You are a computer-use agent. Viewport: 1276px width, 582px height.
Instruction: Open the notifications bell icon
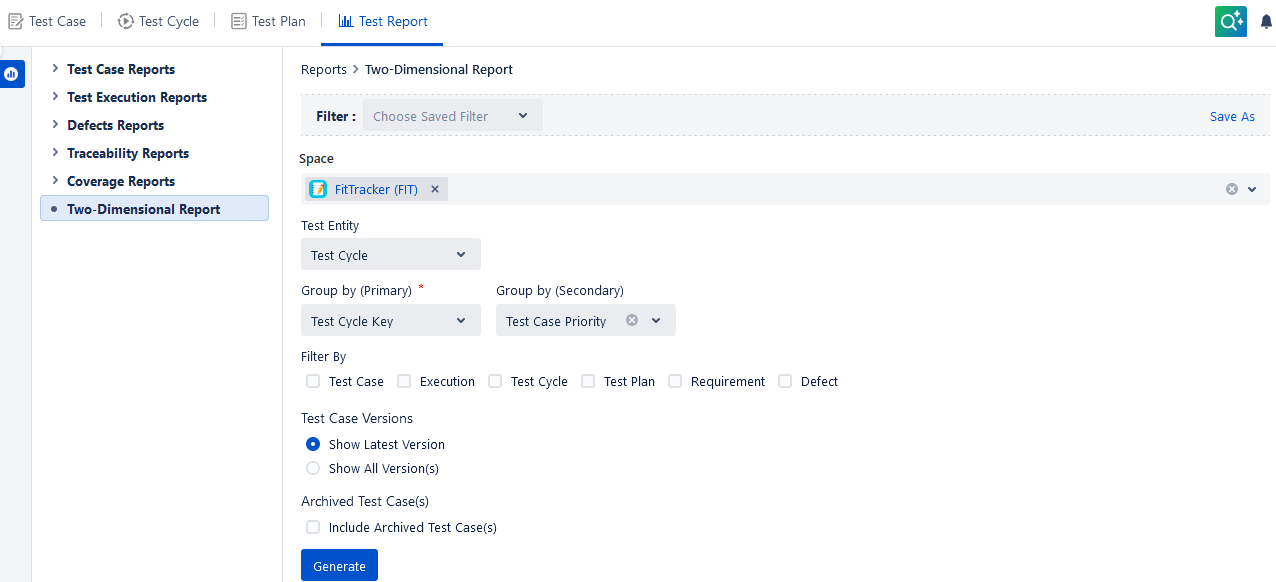(1264, 20)
